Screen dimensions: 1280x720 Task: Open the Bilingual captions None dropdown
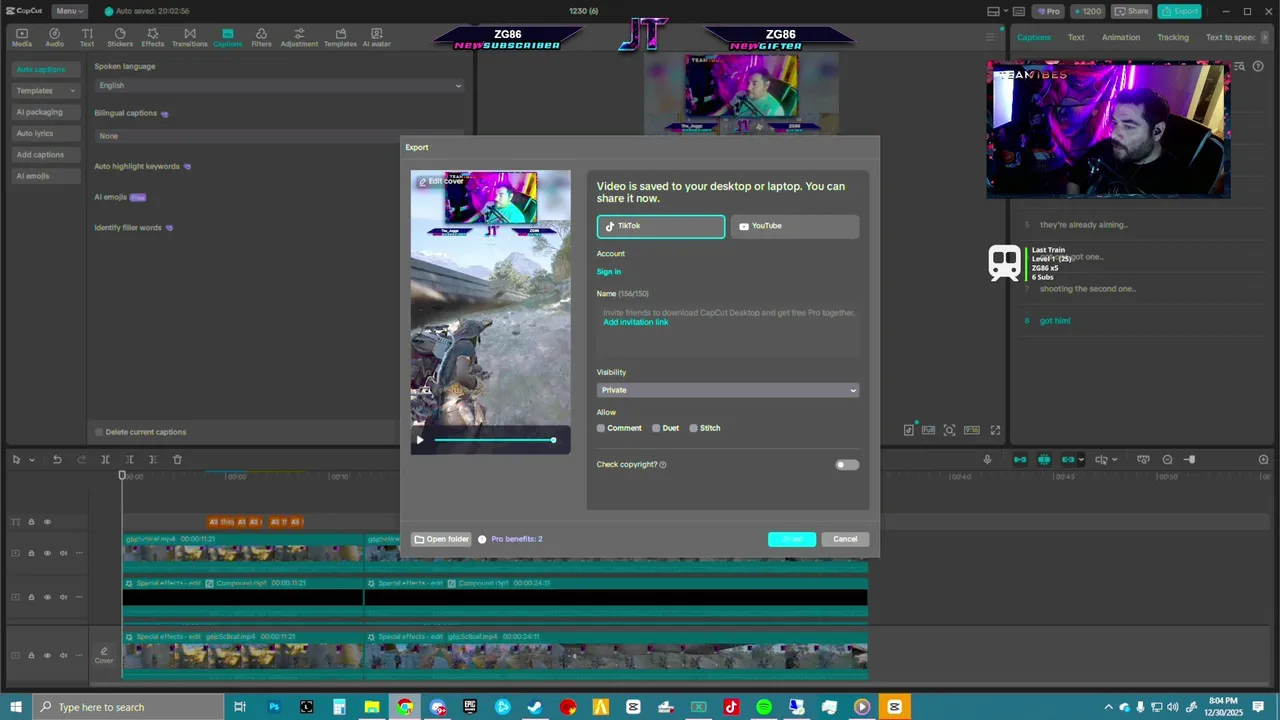[279, 136]
